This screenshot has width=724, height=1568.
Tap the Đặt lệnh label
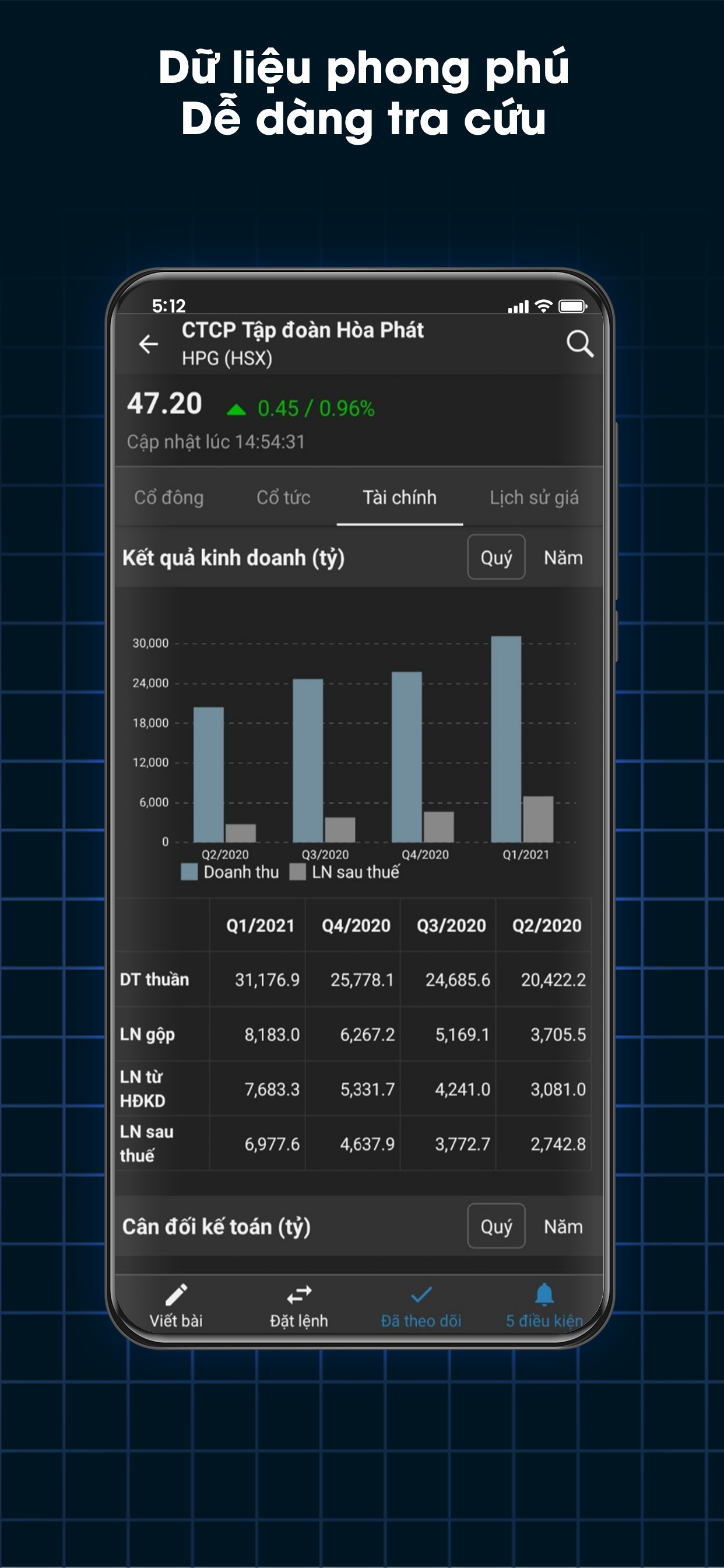pyautogui.click(x=299, y=1320)
